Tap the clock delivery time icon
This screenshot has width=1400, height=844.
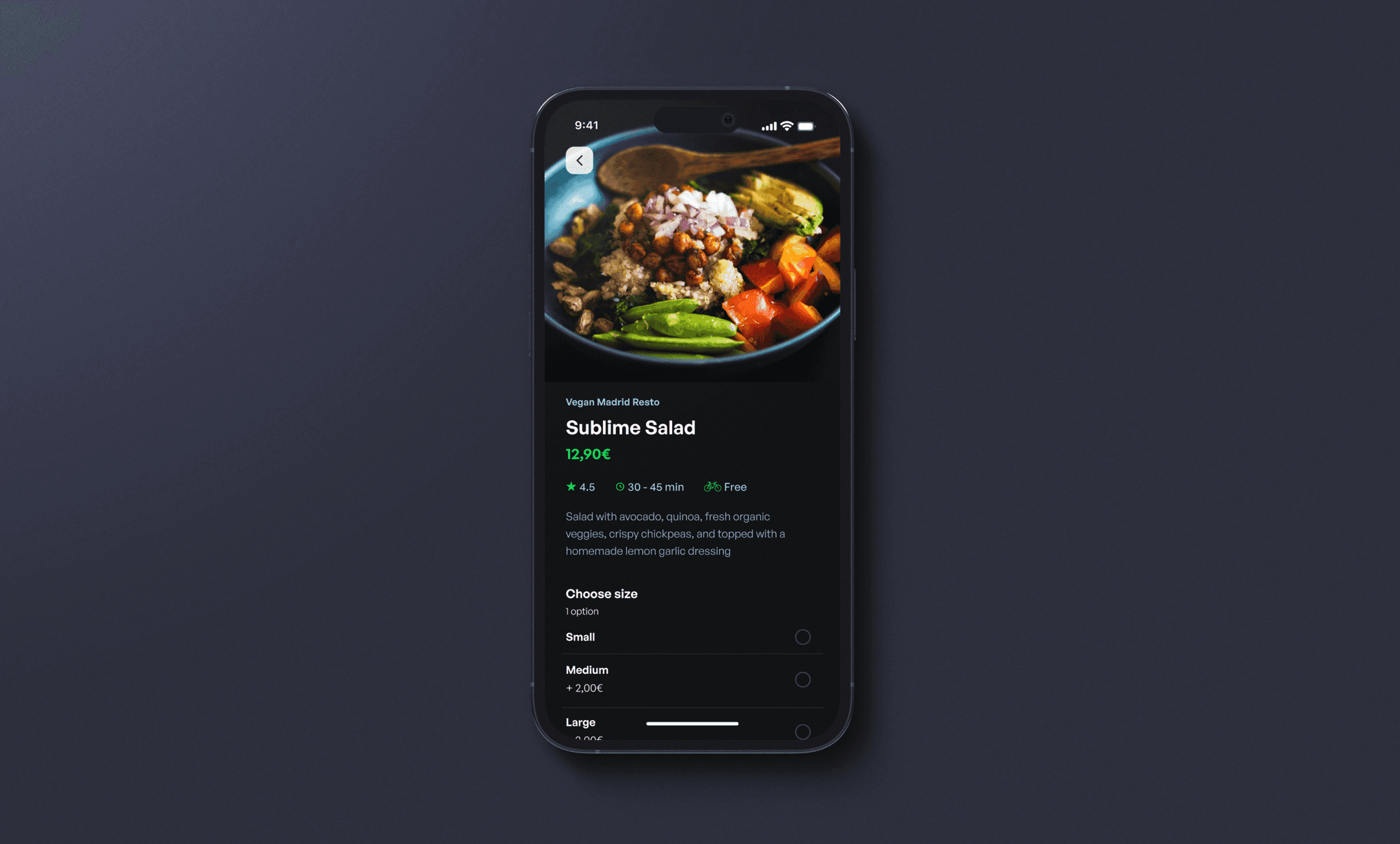pyautogui.click(x=619, y=488)
